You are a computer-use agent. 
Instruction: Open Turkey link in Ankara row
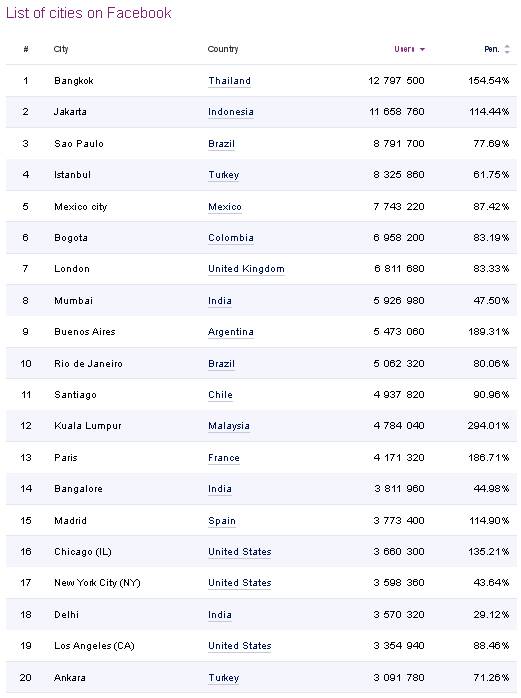click(224, 678)
